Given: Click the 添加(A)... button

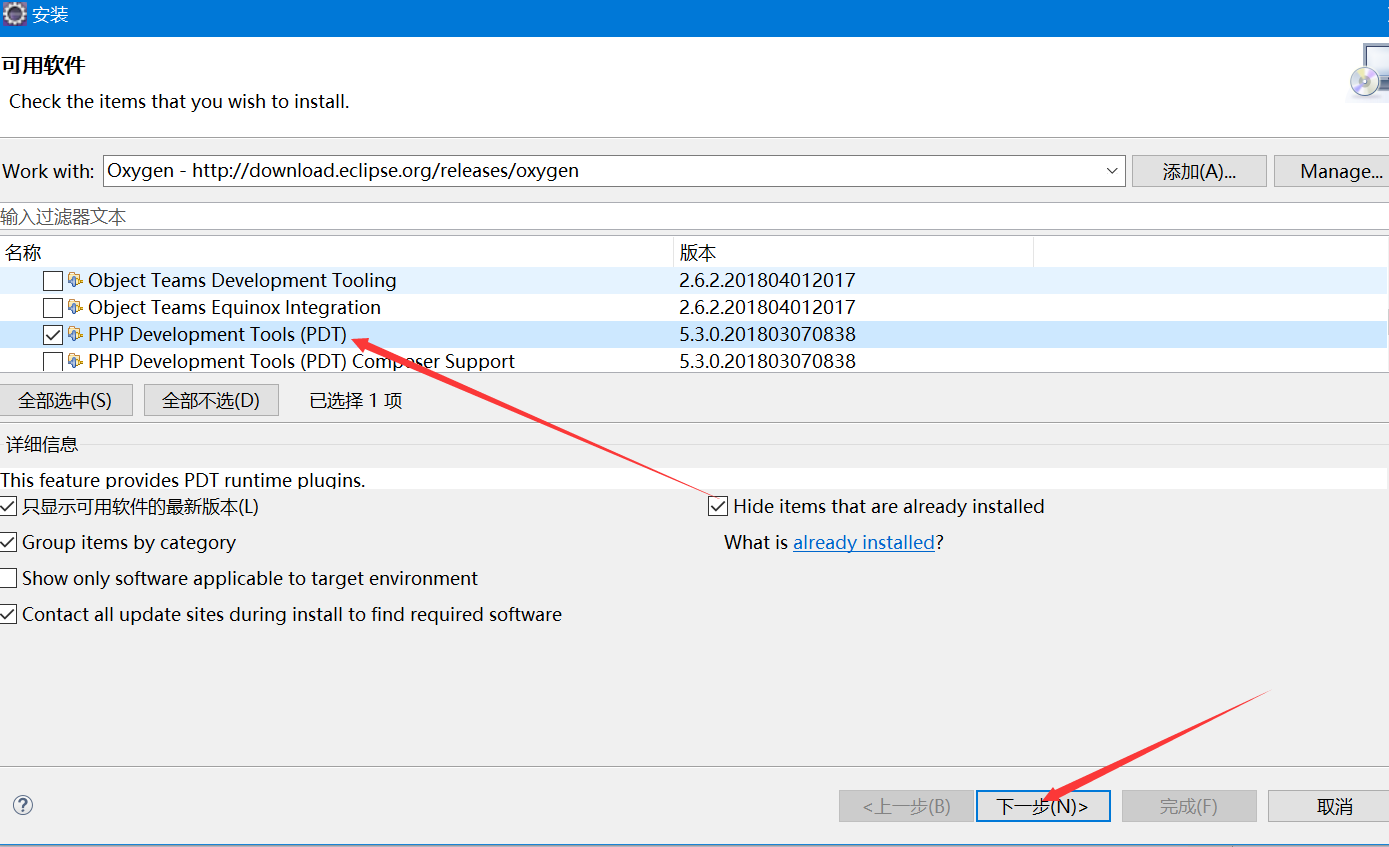Looking at the screenshot, I should [x=1199, y=171].
